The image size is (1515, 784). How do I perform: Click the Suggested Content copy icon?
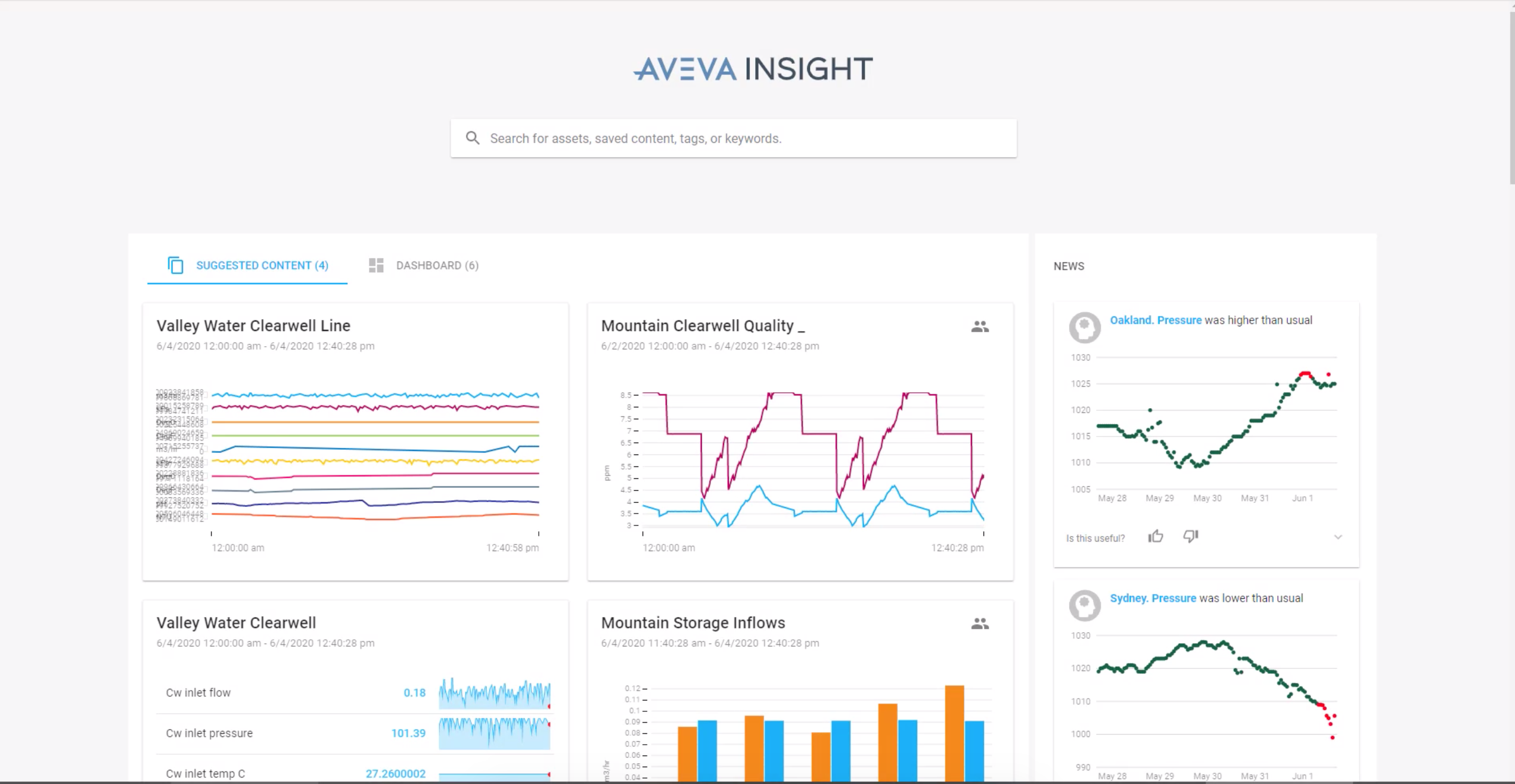coord(175,265)
